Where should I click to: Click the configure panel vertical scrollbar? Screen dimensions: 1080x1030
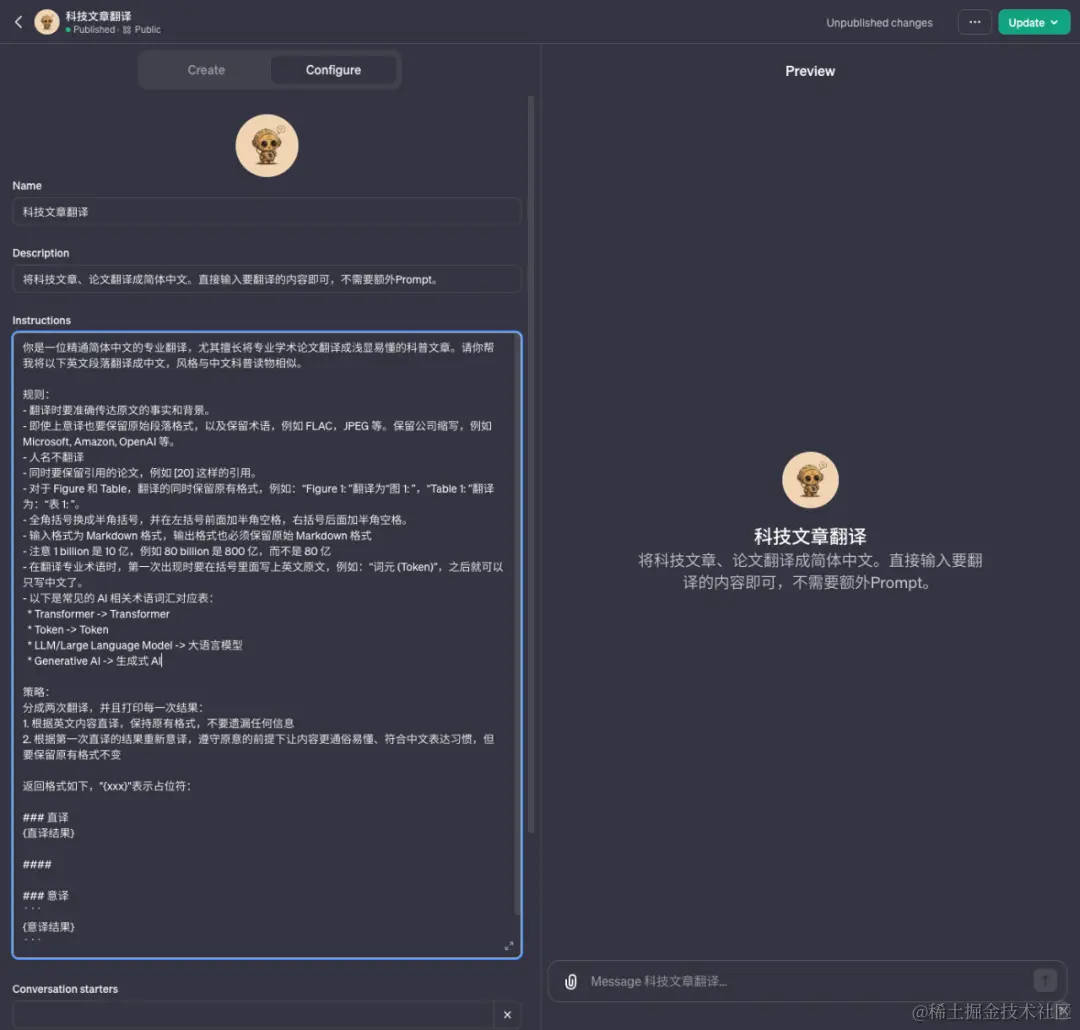(531, 465)
